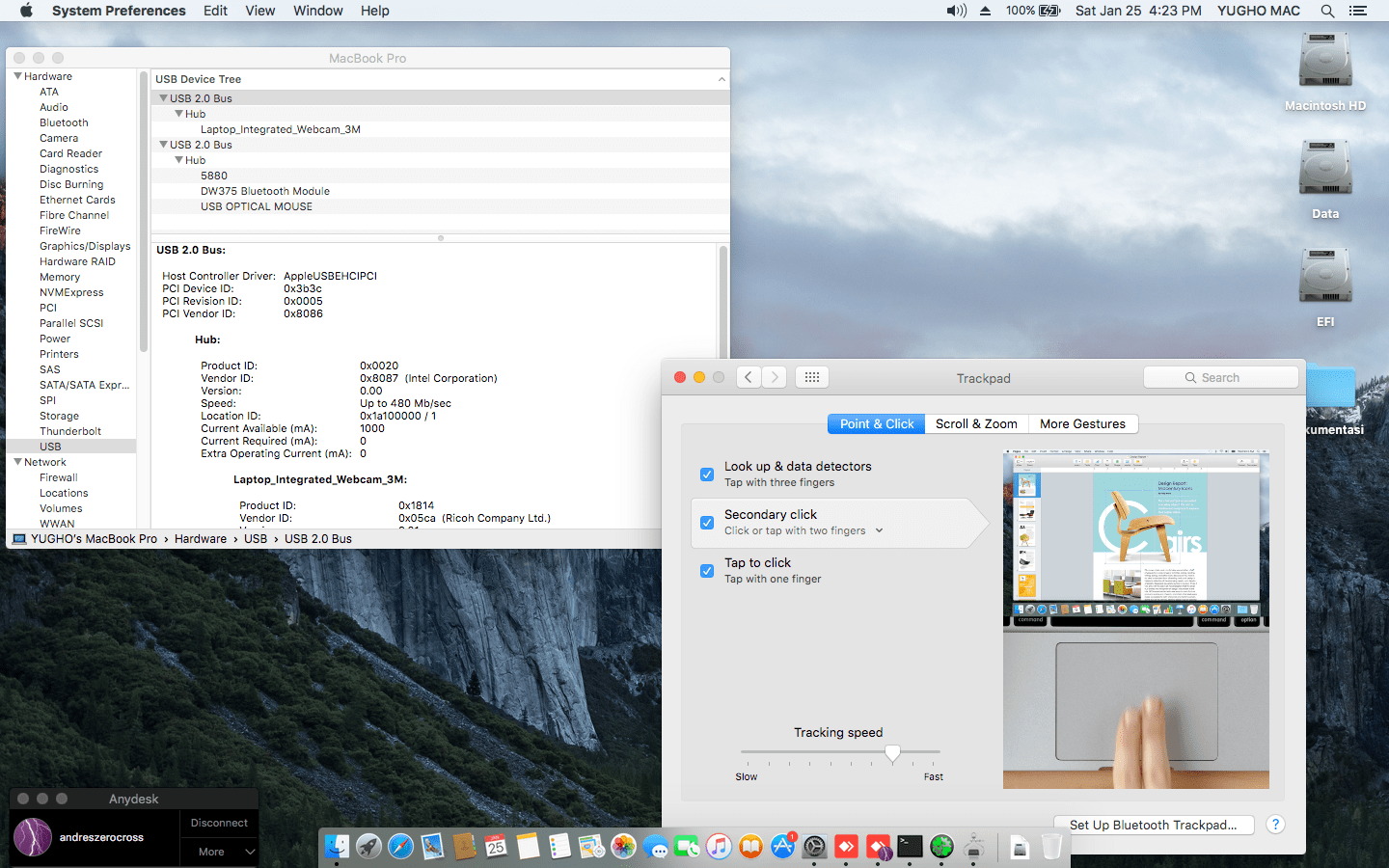Launch Launchpad from the Dock
This screenshot has height=868, width=1389.
368,847
